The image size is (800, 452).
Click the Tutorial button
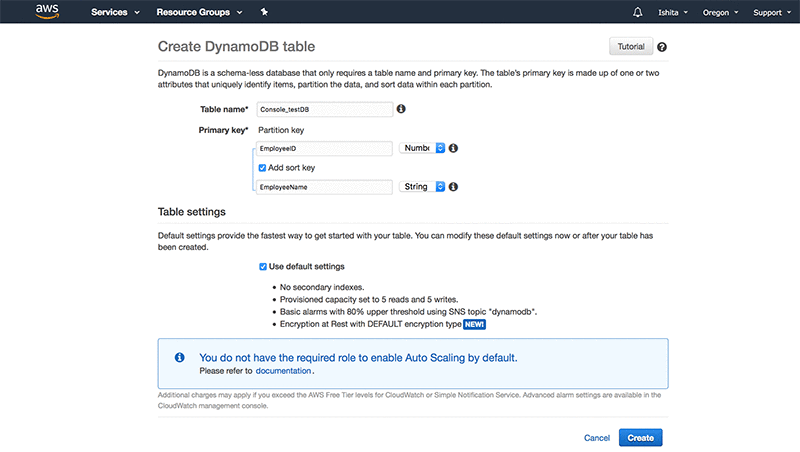click(631, 46)
